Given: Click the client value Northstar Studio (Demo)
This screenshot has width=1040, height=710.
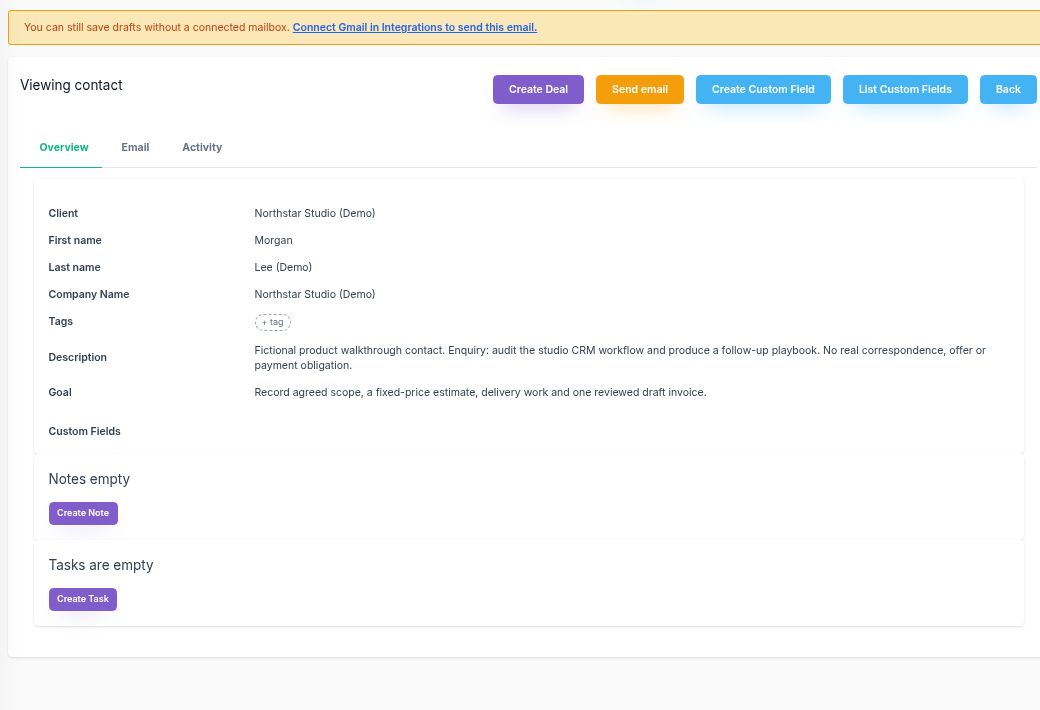Looking at the screenshot, I should pos(314,213).
